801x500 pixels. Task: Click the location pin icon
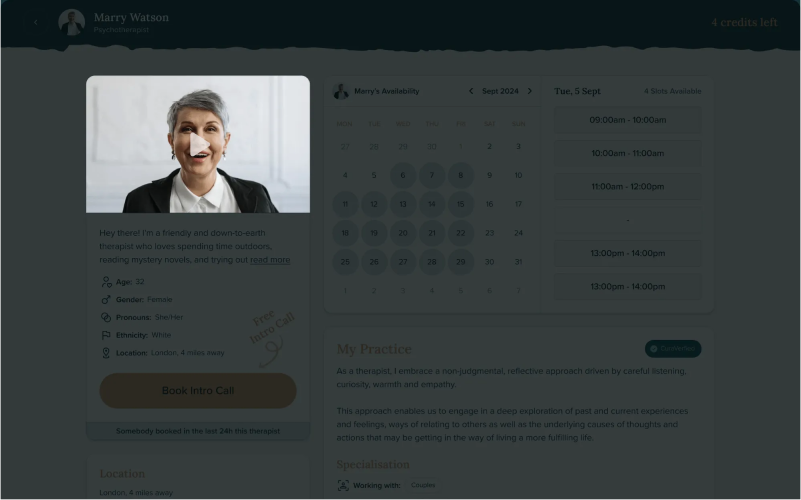click(x=106, y=353)
